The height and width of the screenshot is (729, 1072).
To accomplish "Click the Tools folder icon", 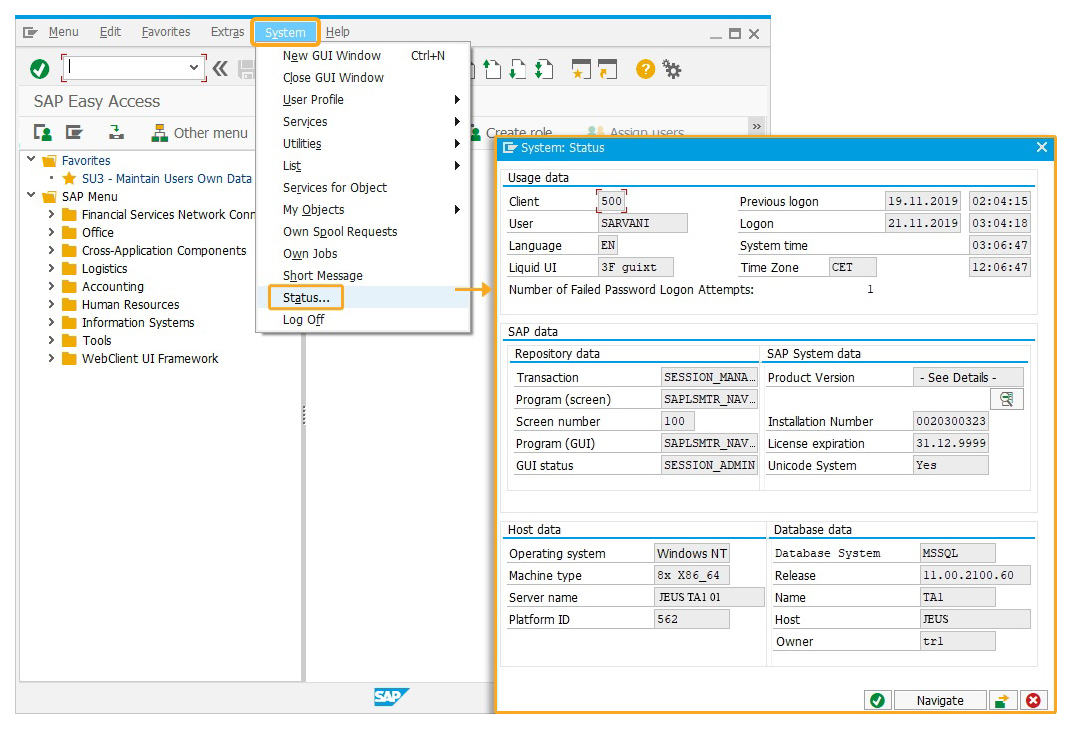I will (x=69, y=341).
